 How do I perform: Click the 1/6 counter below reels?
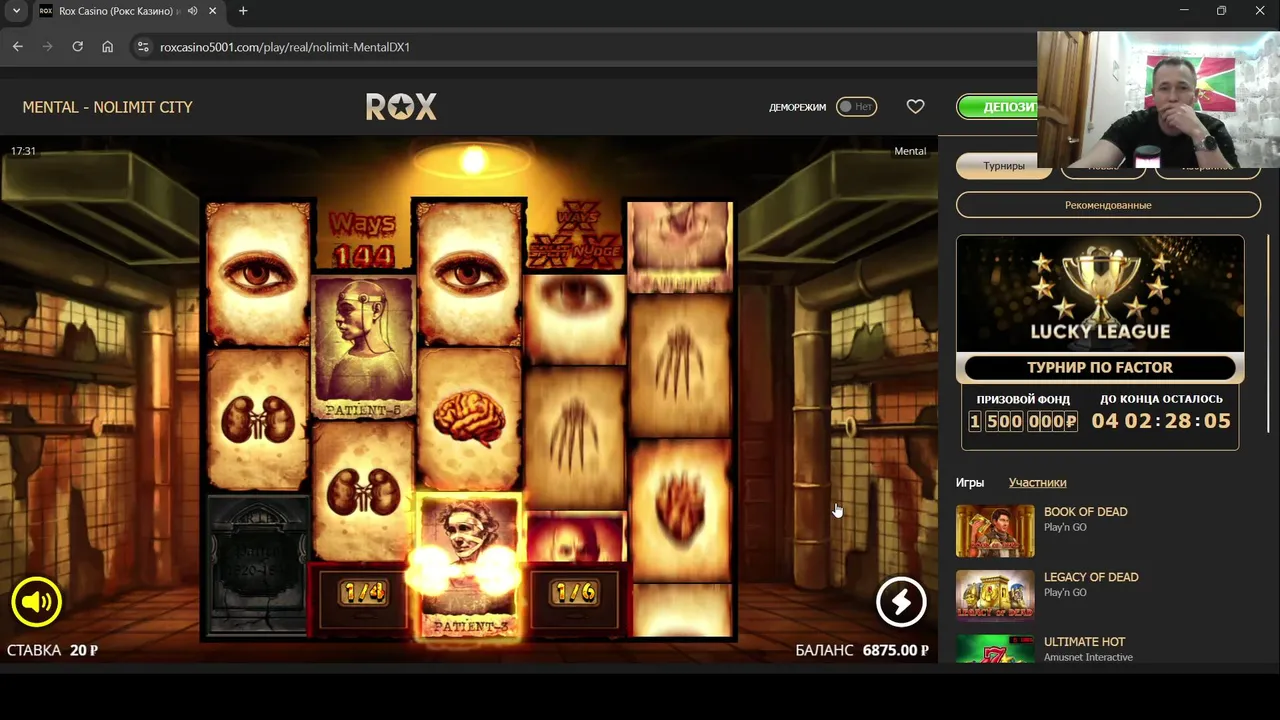click(575, 594)
